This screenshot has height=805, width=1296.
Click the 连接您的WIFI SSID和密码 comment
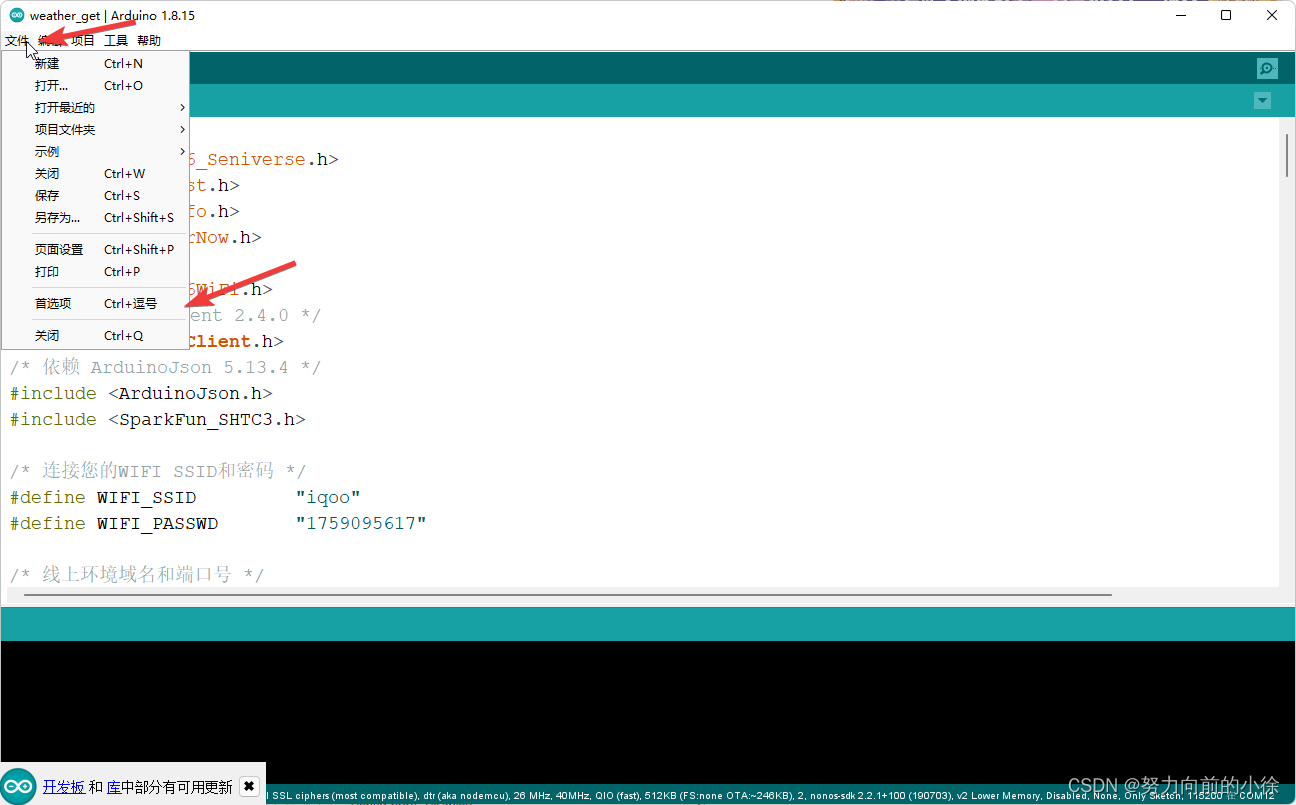[x=158, y=471]
